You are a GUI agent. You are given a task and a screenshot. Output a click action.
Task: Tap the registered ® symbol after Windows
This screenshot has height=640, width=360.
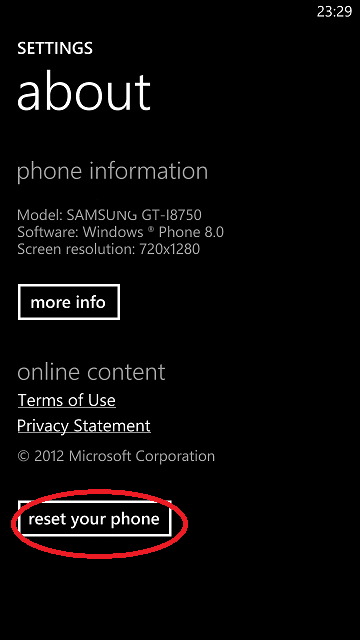pyautogui.click(x=151, y=229)
